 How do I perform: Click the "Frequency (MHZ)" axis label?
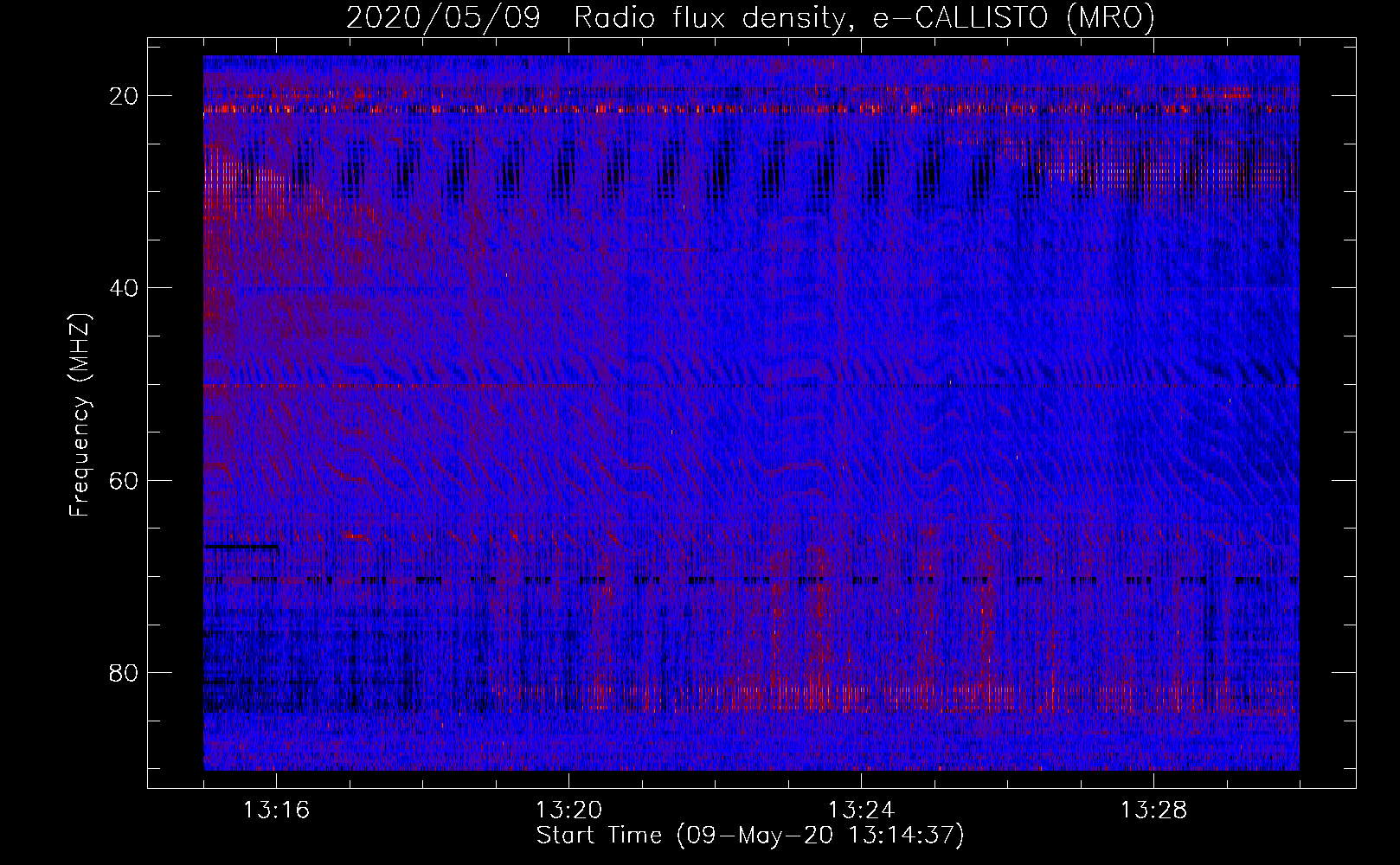click(80, 415)
